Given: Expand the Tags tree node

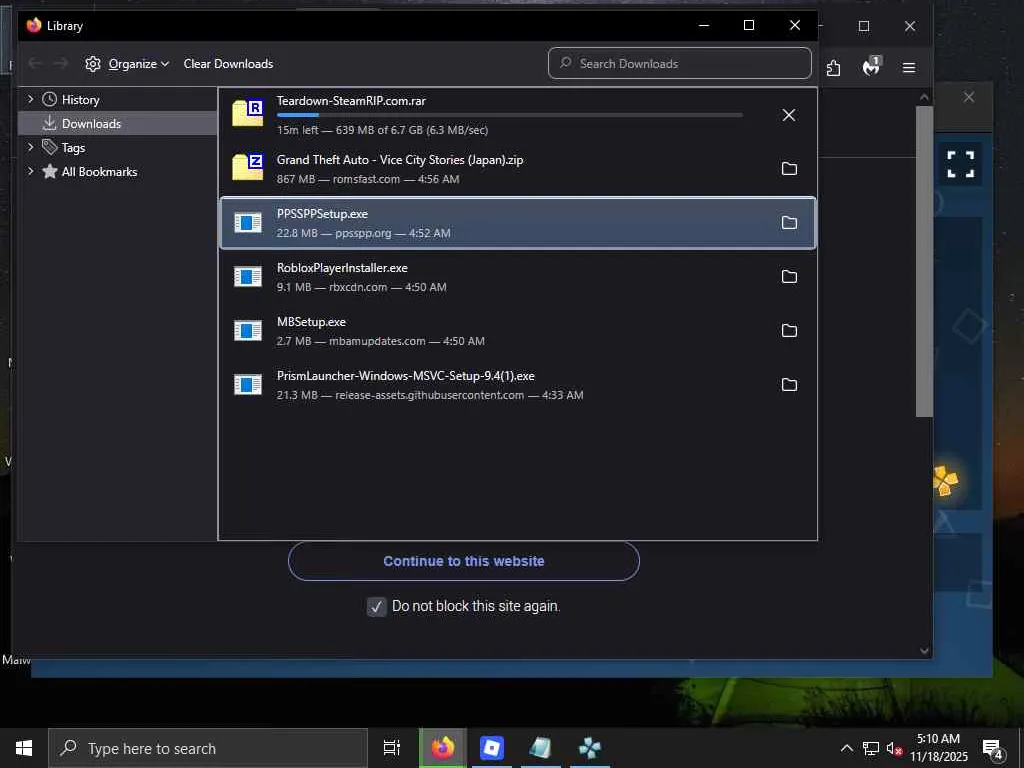Looking at the screenshot, I should [30, 148].
